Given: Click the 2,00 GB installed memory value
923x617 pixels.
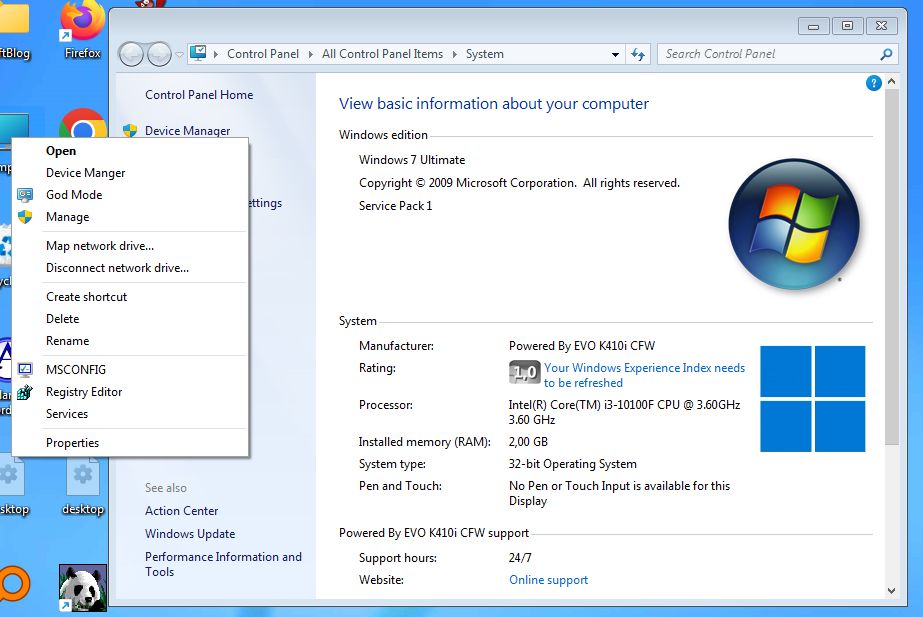Looking at the screenshot, I should pos(528,442).
